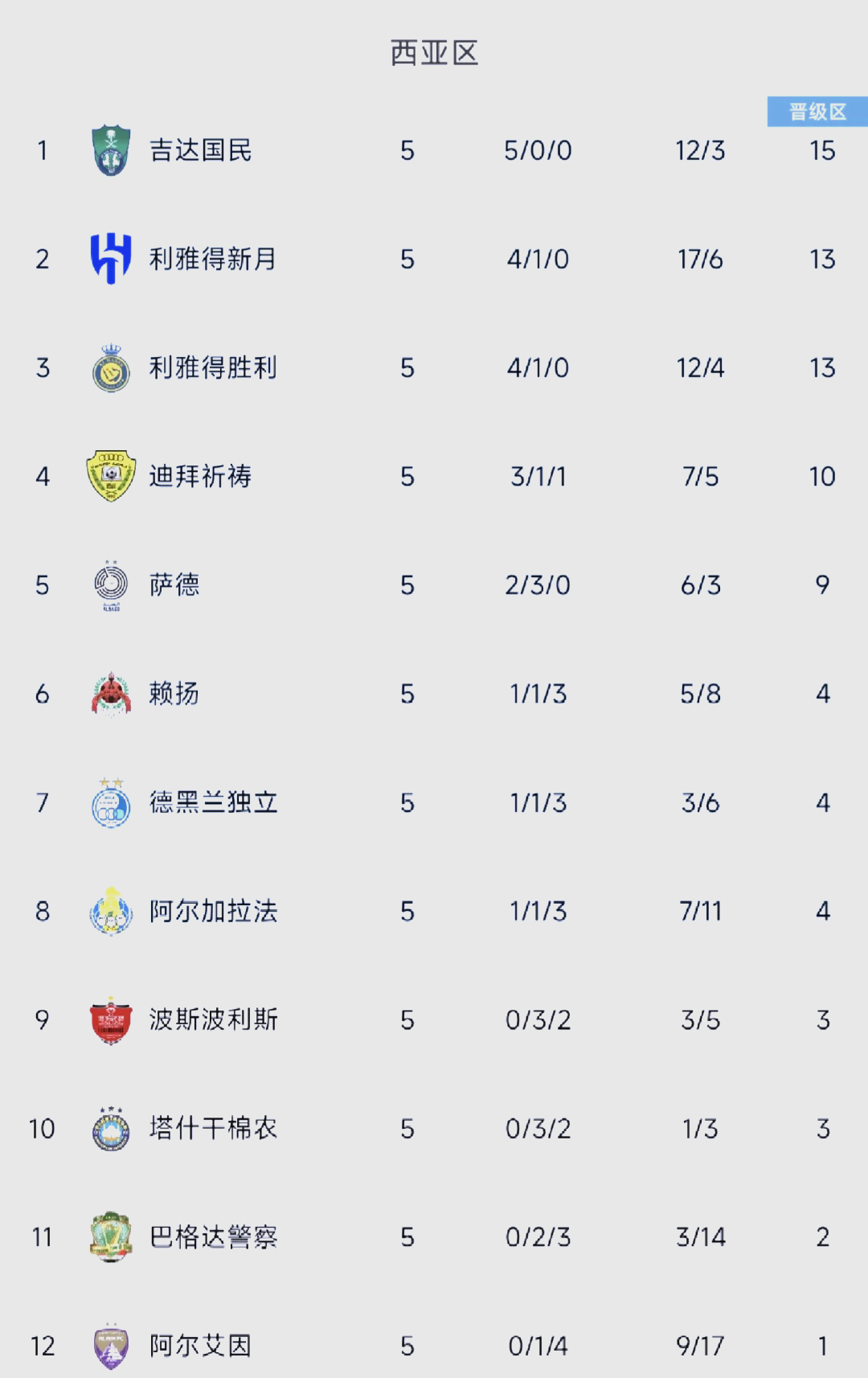Tap the 巴格达警察 green emblem

[111, 1237]
